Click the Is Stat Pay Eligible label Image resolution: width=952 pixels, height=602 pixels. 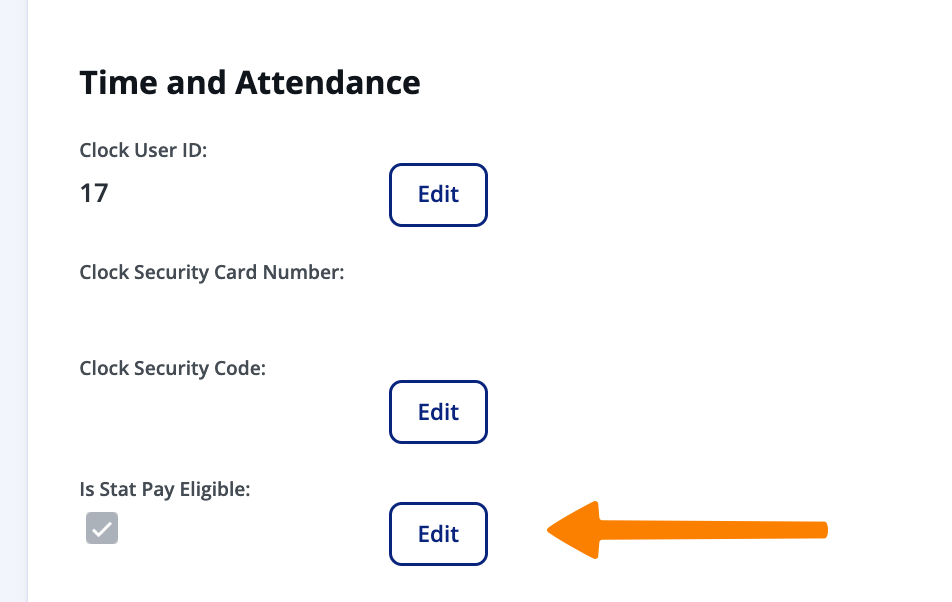(164, 489)
